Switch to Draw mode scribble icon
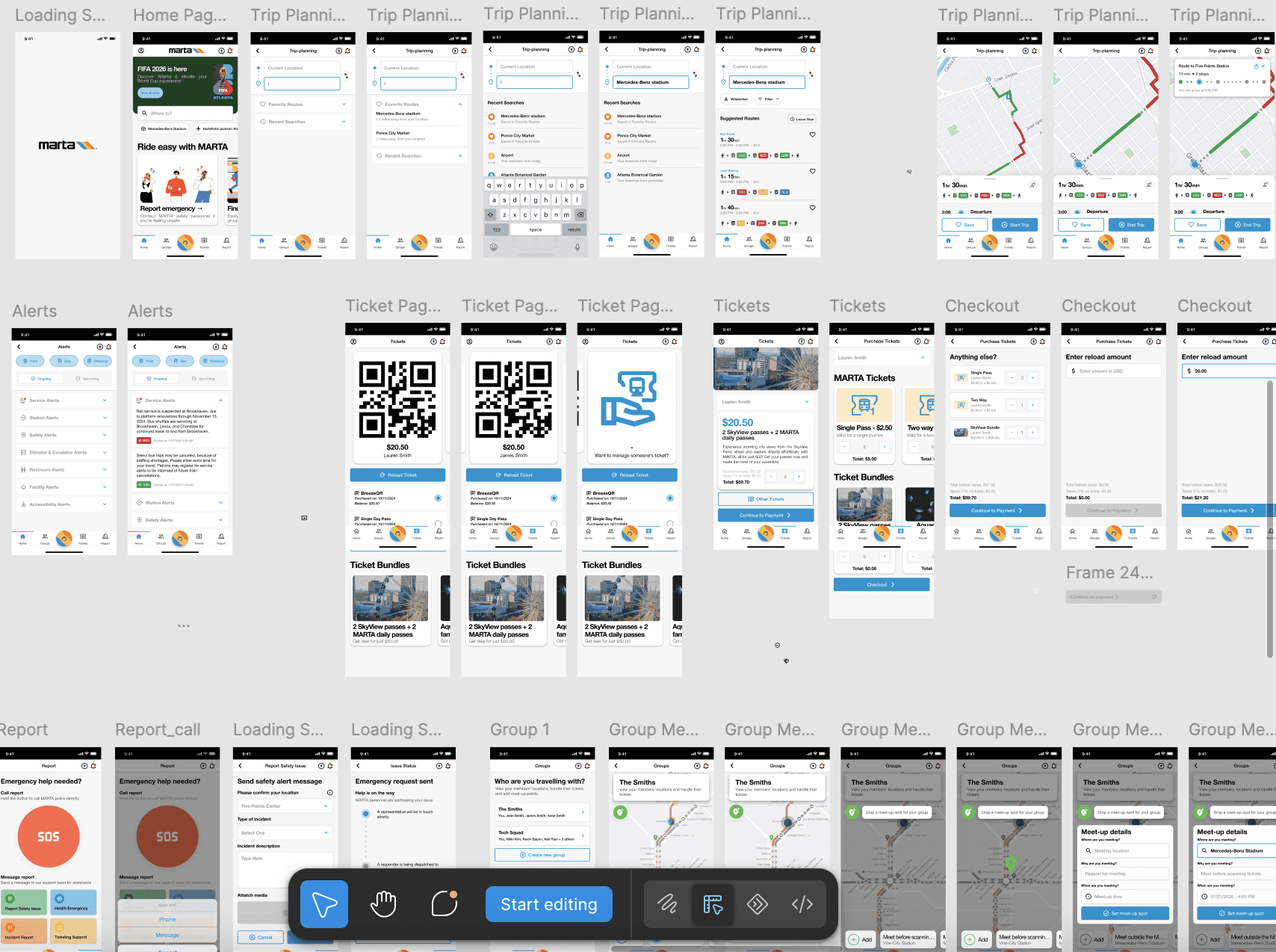Screen dimensions: 1276x952 point(667,904)
